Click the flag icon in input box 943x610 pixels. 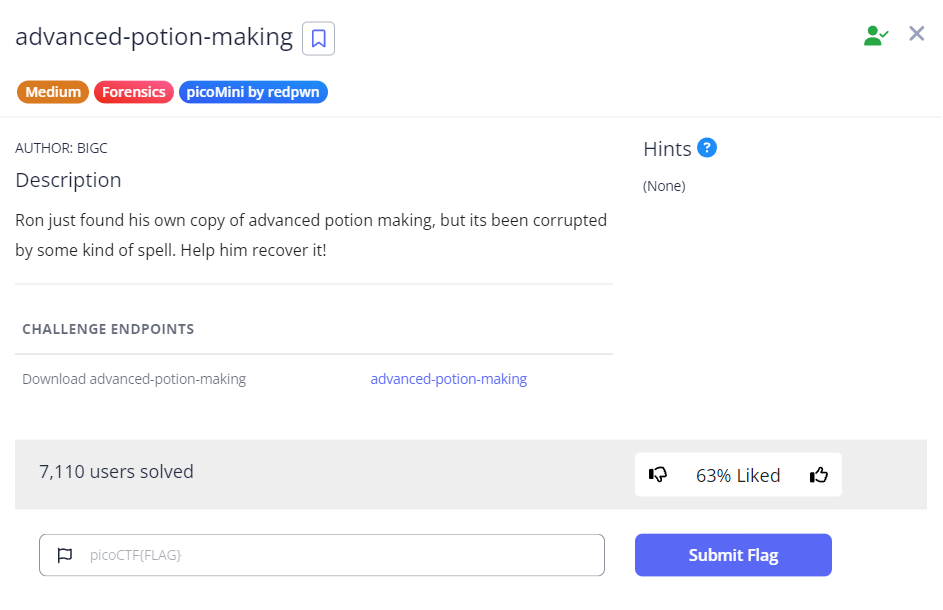tap(65, 555)
